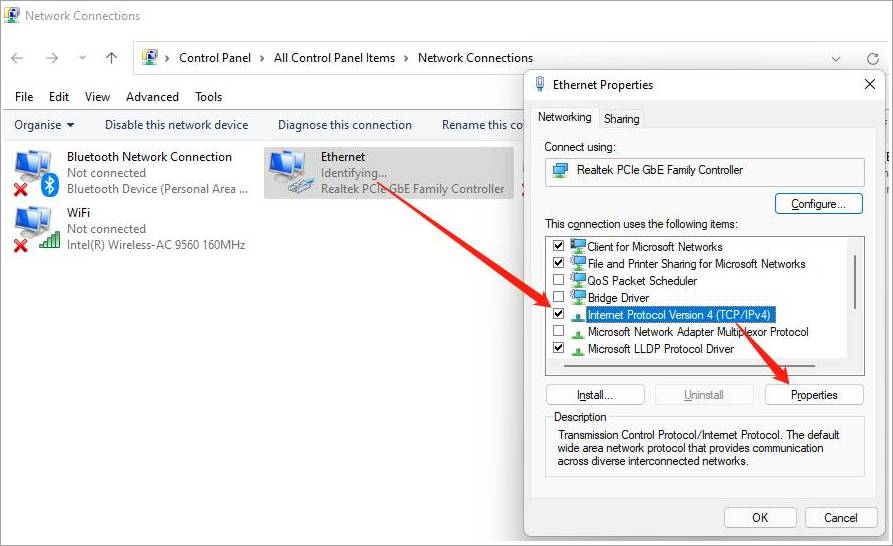
Task: Close the Ethernet Properties dialog
Action: tap(870, 84)
